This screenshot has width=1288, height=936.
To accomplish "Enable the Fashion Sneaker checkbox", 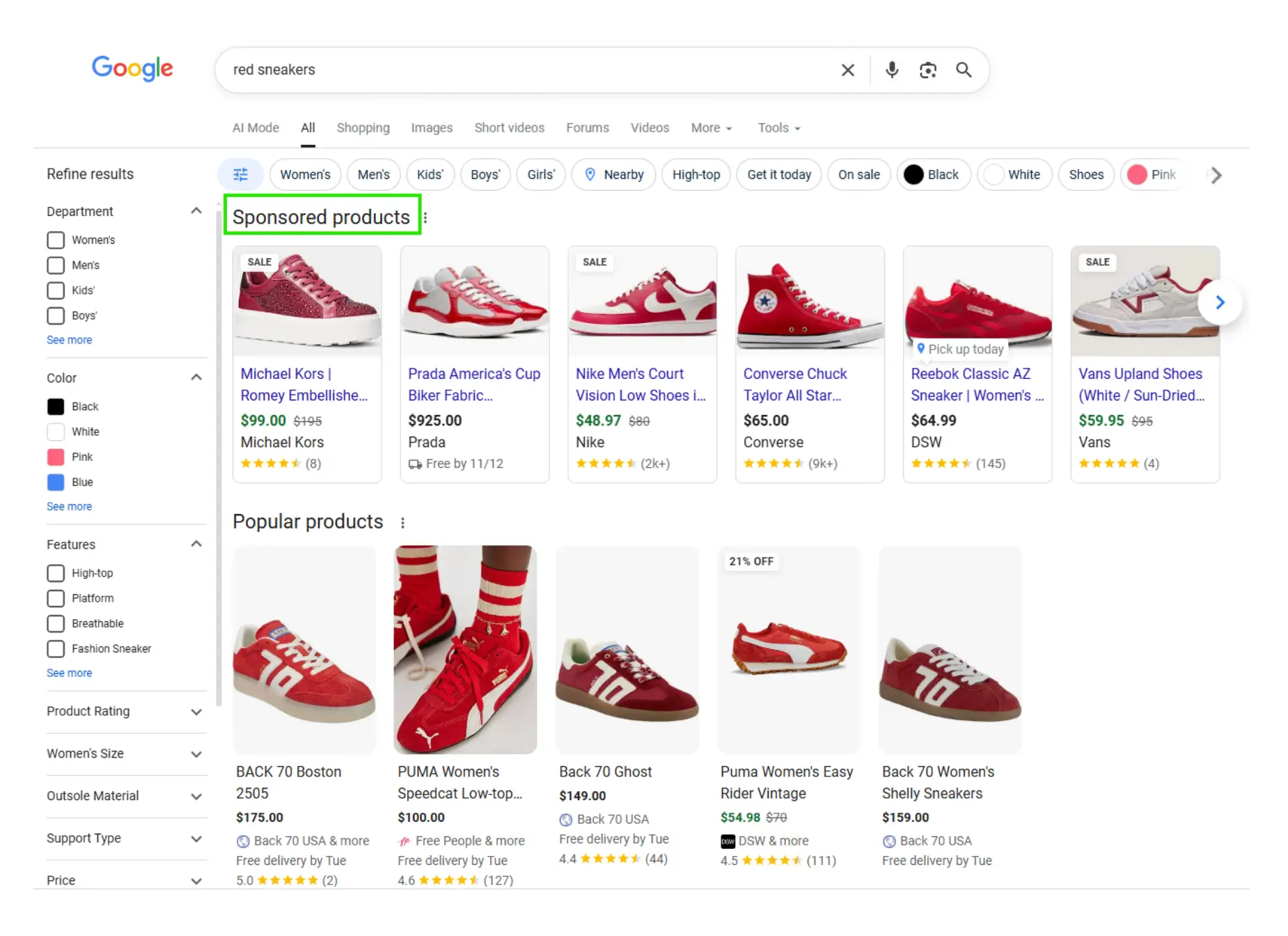I will point(56,648).
